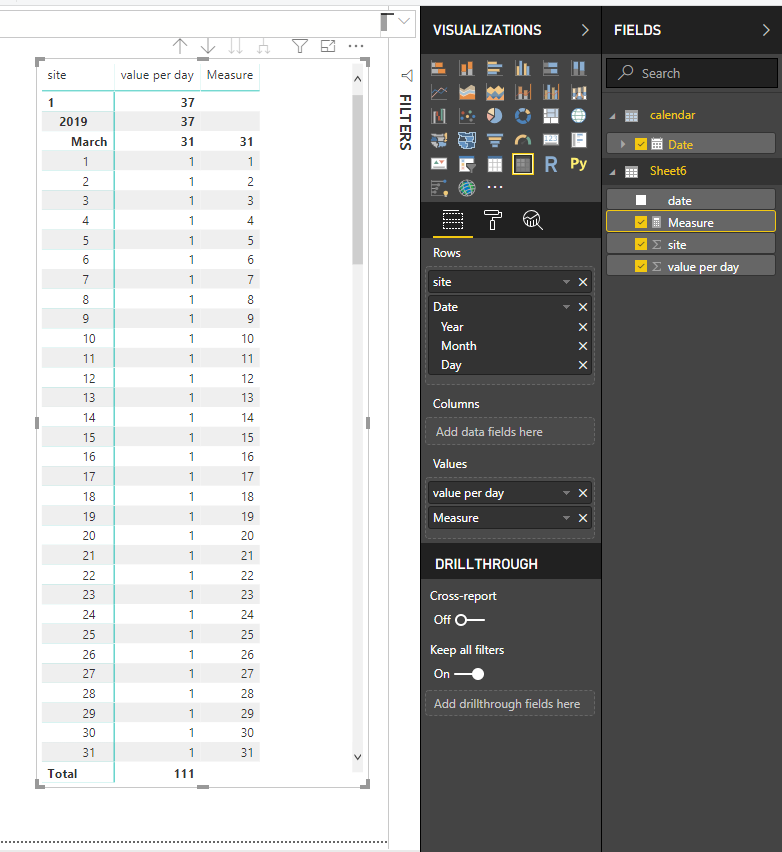Open site field dropdown in Rows
This screenshot has height=852, width=782.
[566, 282]
